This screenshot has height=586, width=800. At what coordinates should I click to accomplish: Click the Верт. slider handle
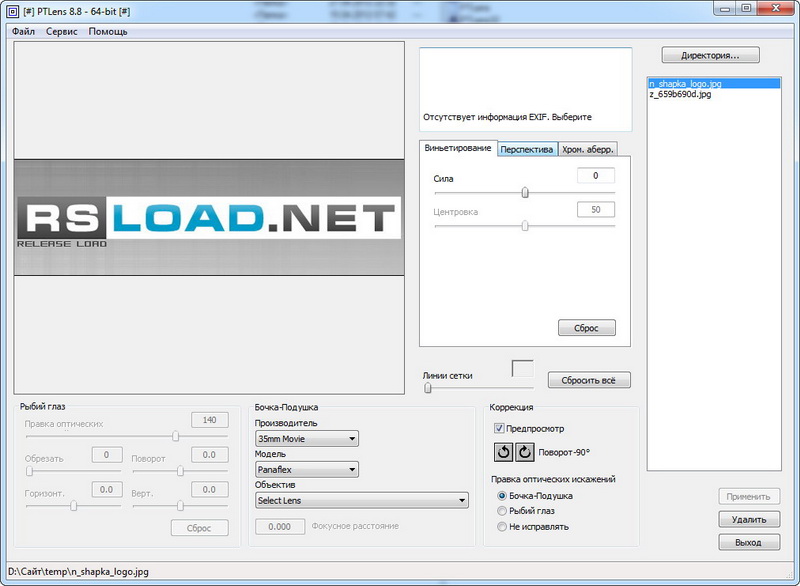[180, 506]
